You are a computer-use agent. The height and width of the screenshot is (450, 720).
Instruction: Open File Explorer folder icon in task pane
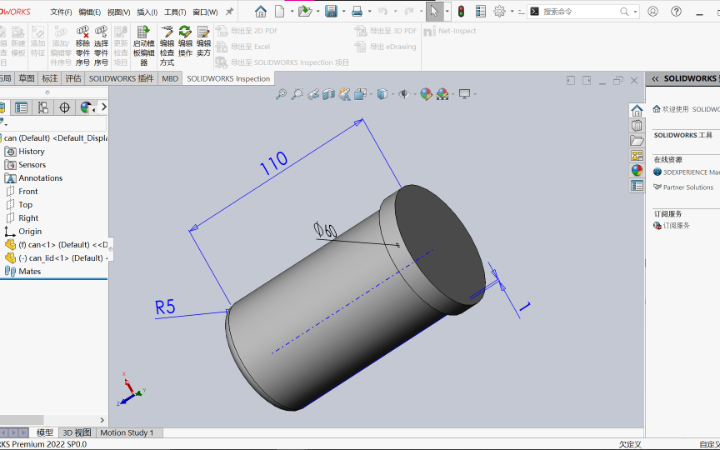637,141
